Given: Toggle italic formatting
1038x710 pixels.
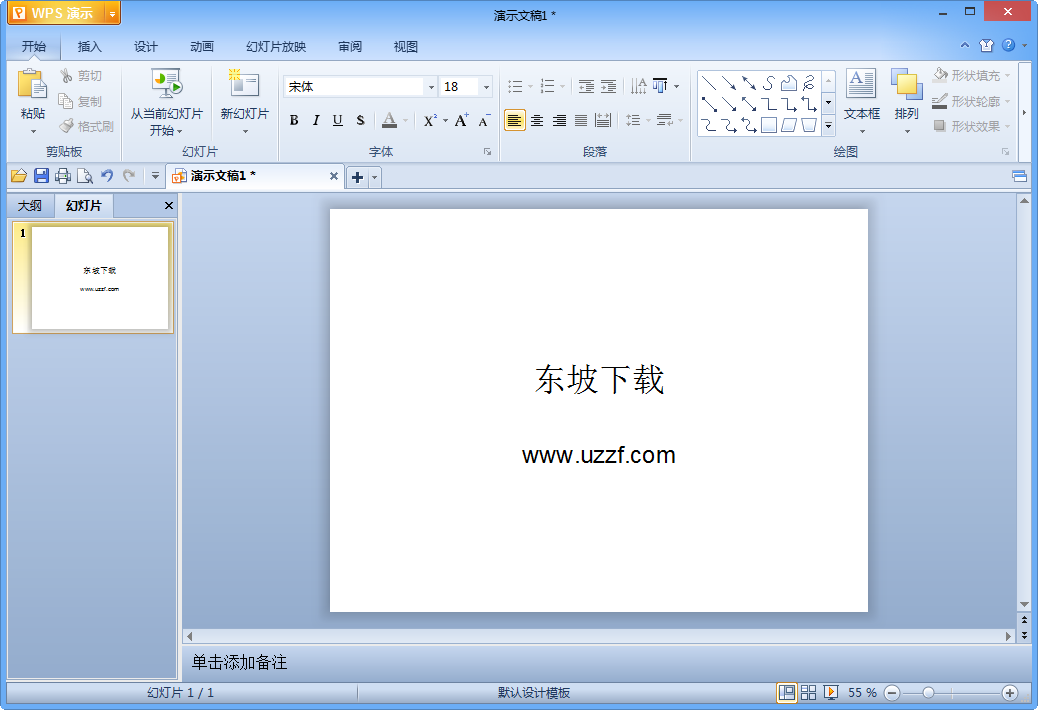Looking at the screenshot, I should tap(315, 120).
